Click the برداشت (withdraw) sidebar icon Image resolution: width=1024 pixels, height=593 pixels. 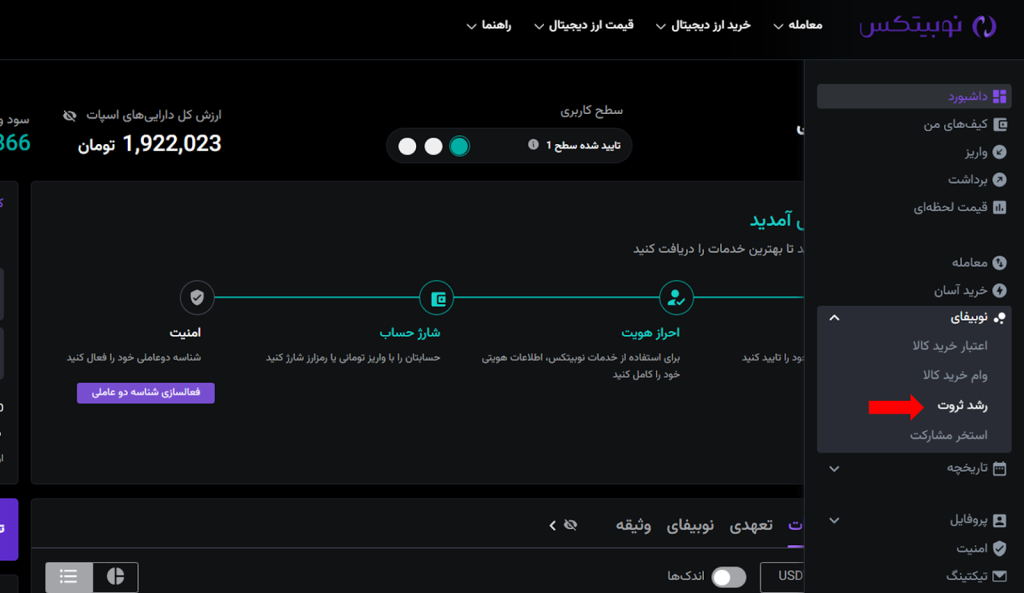(x=999, y=180)
